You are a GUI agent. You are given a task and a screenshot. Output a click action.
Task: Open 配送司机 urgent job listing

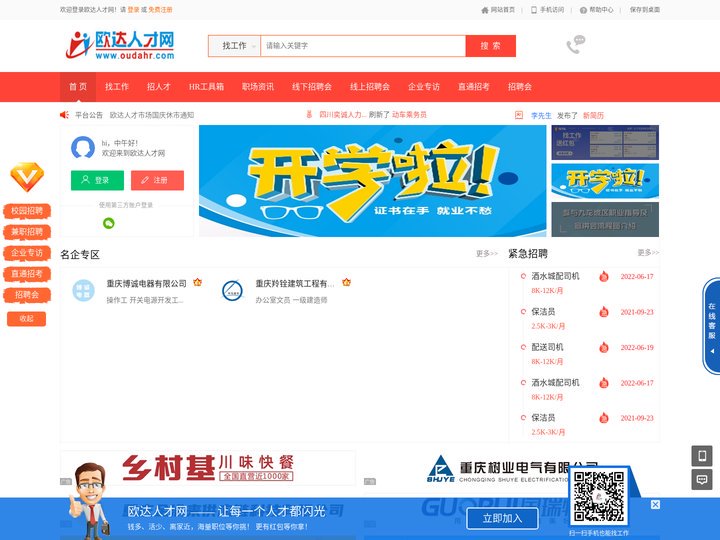point(547,347)
